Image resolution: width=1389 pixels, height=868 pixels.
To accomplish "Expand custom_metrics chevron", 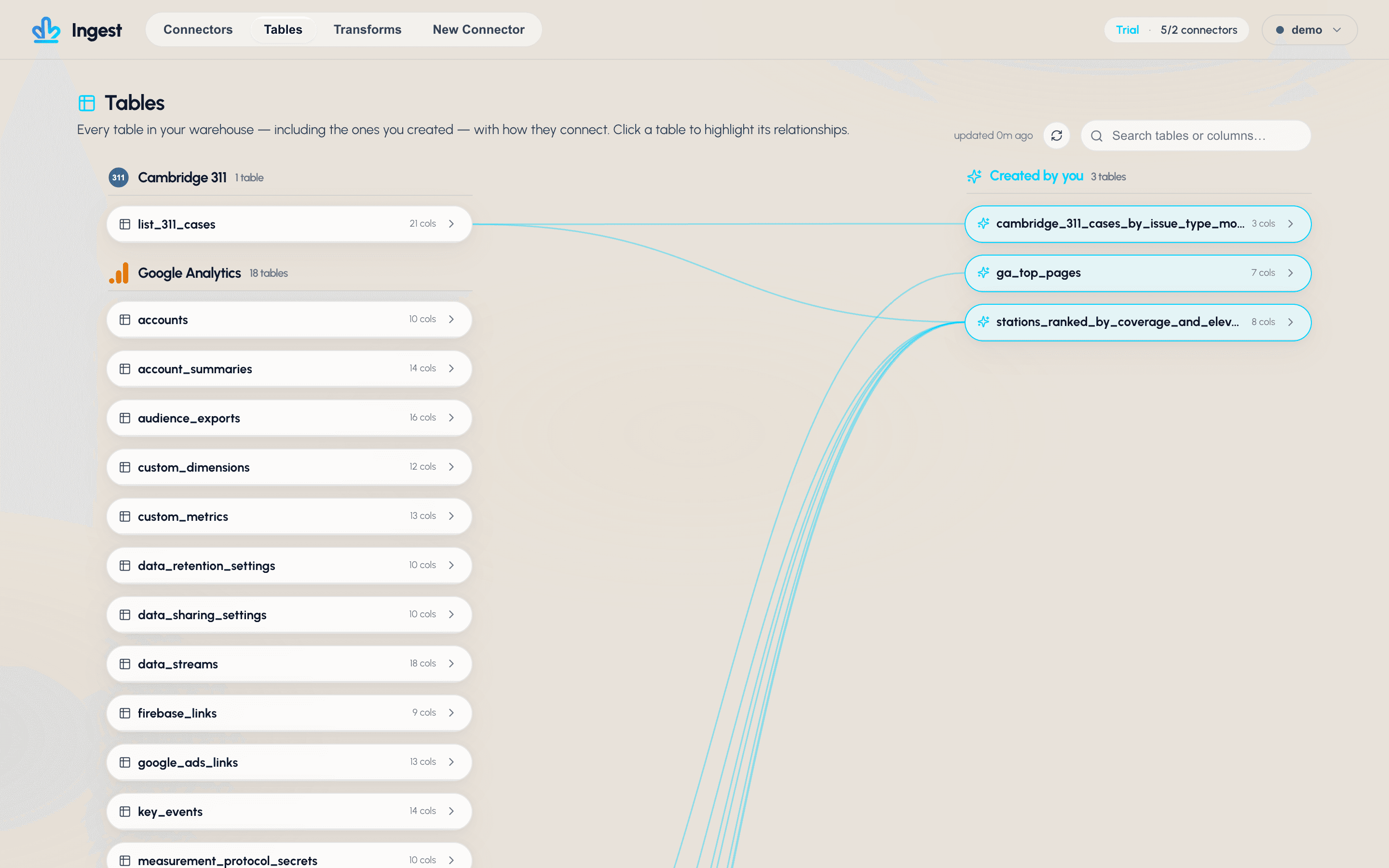I will tap(451, 516).
